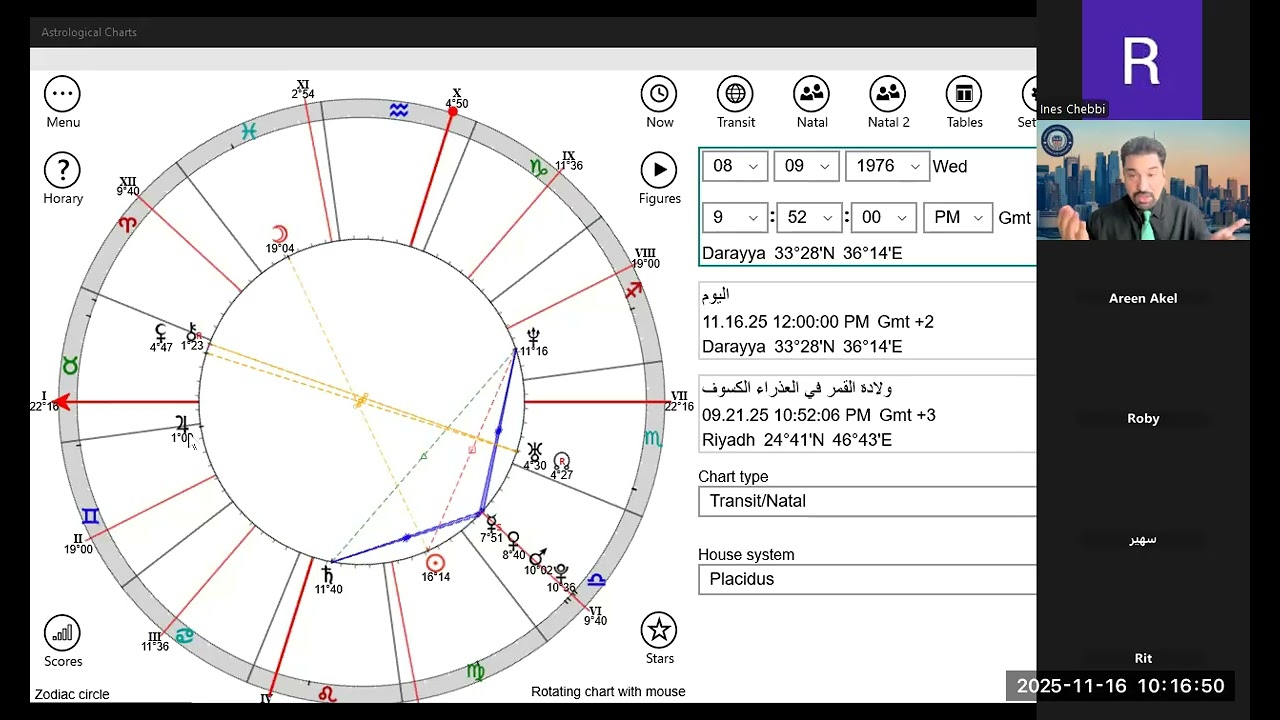Viewport: 1280px width, 720px height.
Task: Open the Scores bar chart icon
Action: pos(62,633)
